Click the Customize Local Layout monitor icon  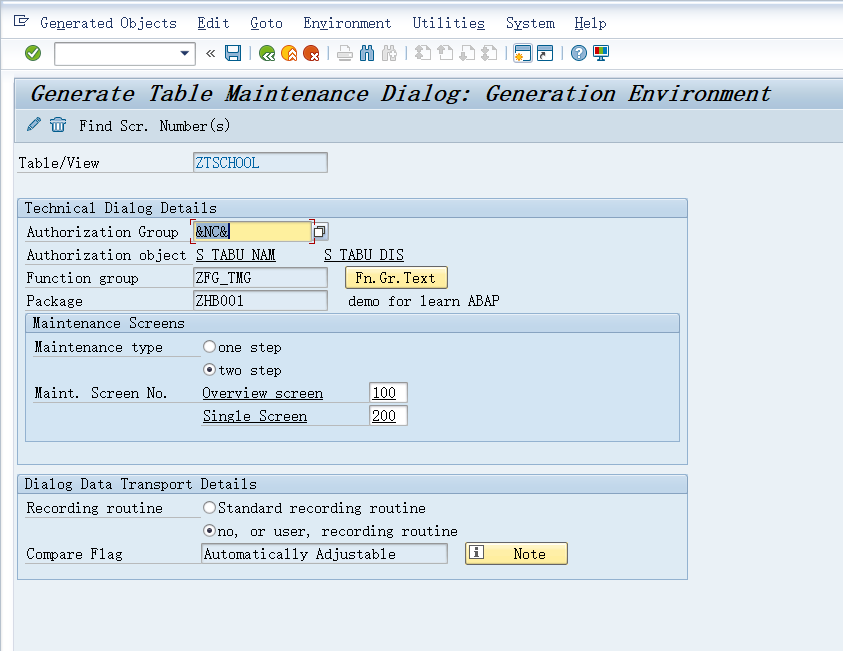point(601,53)
